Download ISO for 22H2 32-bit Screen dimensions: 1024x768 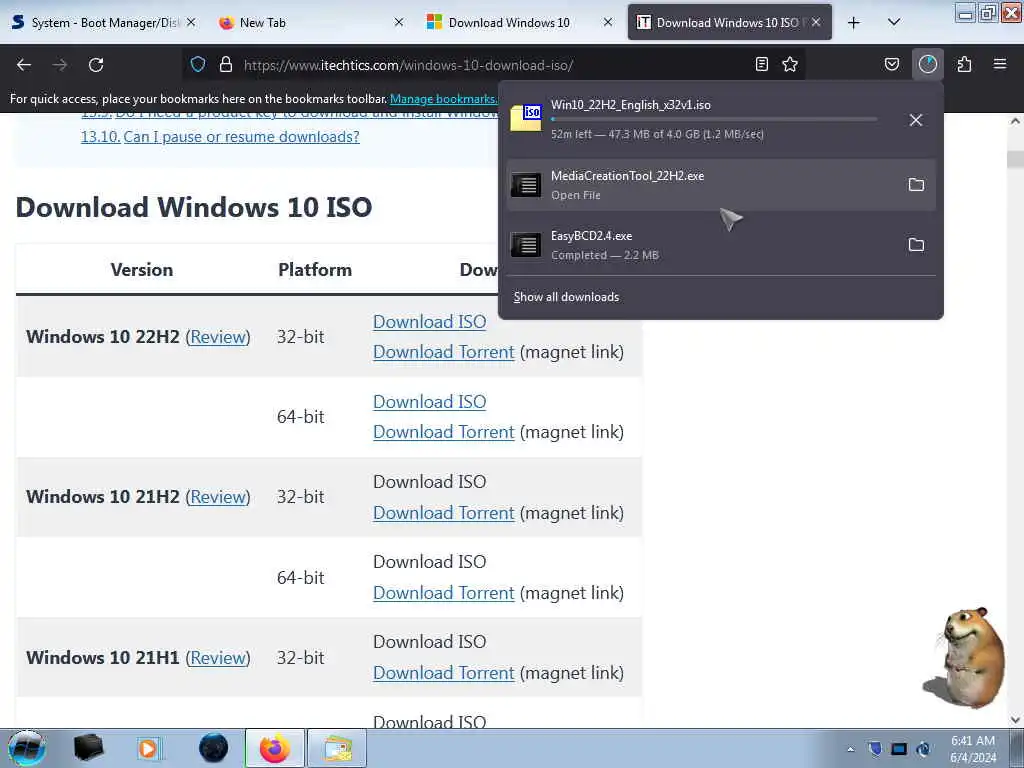pos(430,321)
